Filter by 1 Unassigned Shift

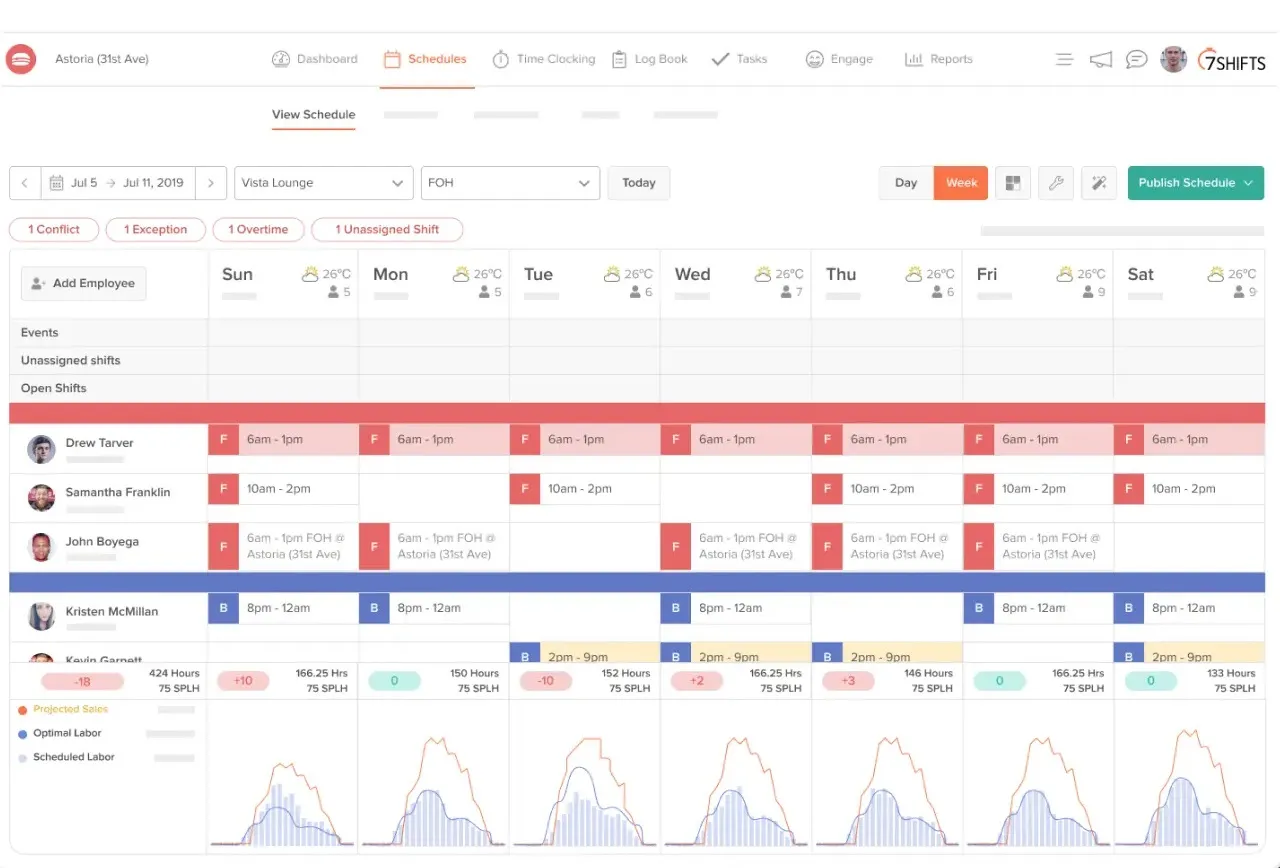tap(387, 230)
